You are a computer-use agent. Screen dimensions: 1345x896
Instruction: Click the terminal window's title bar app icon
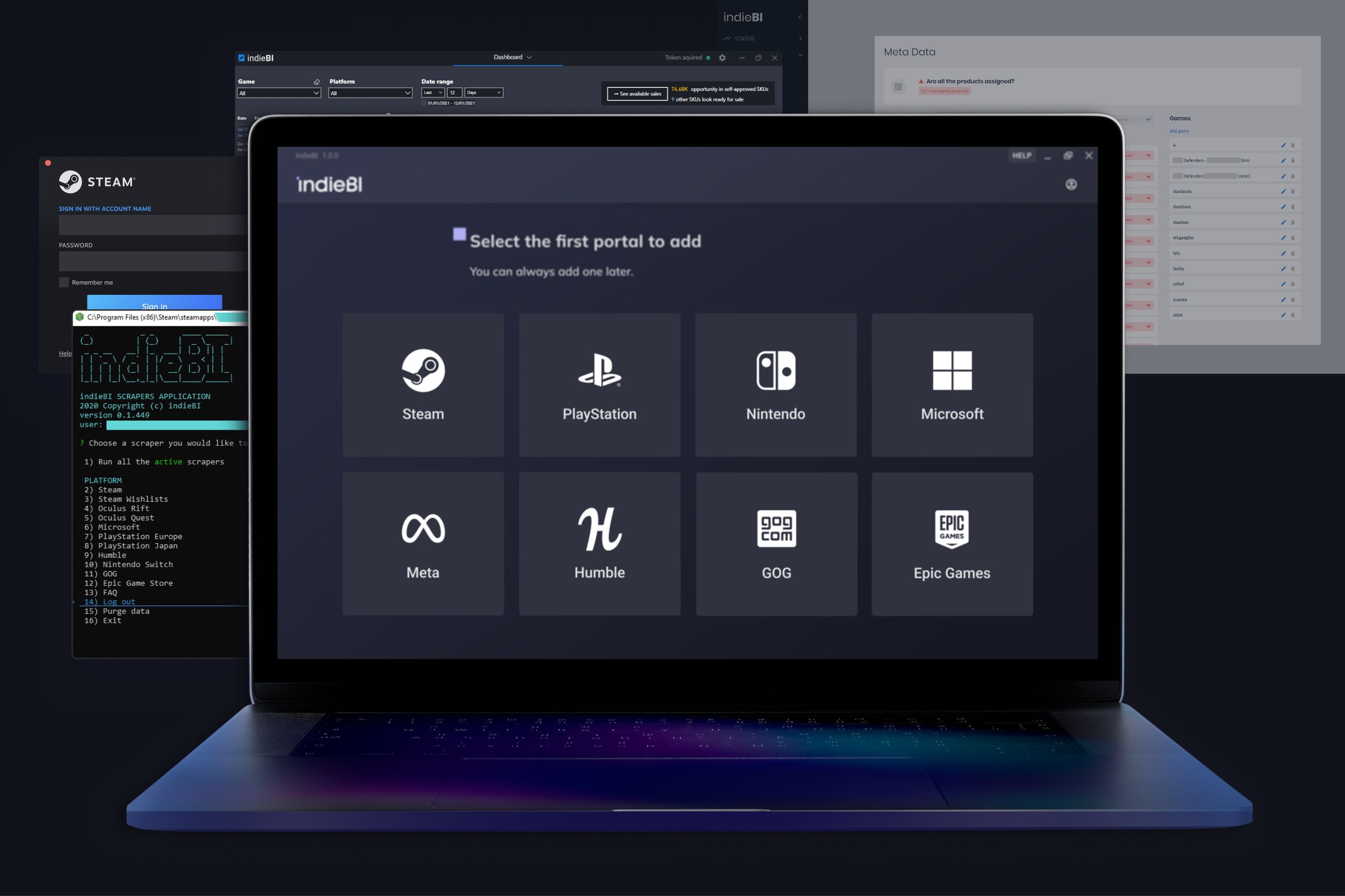80,316
